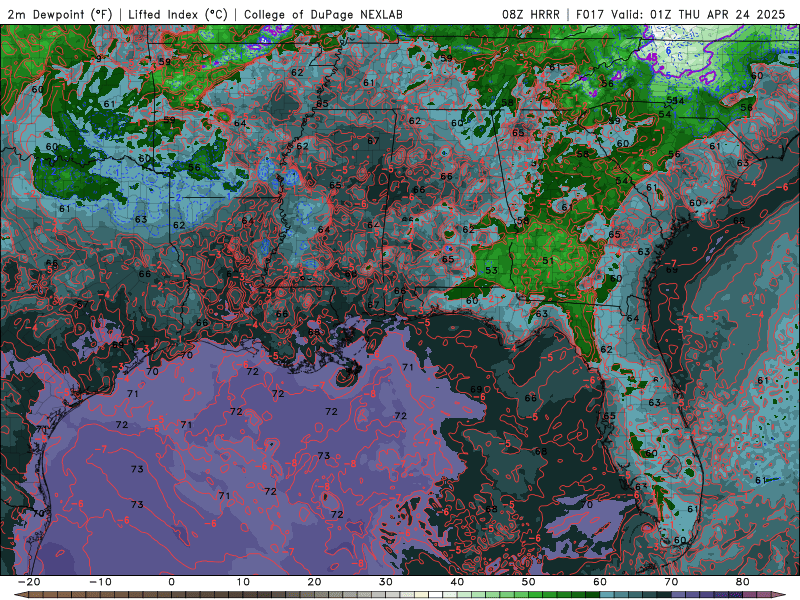This screenshot has width=800, height=600.
Task: Click the 10 label on the color scale
Action: point(243,582)
